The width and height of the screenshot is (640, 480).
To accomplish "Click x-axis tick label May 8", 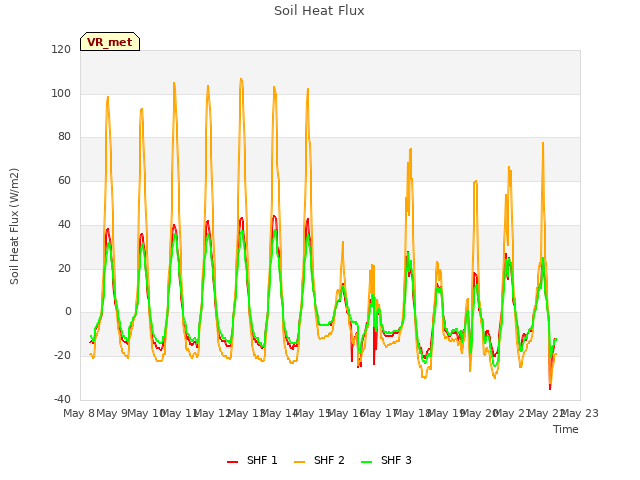I will pos(79,413).
